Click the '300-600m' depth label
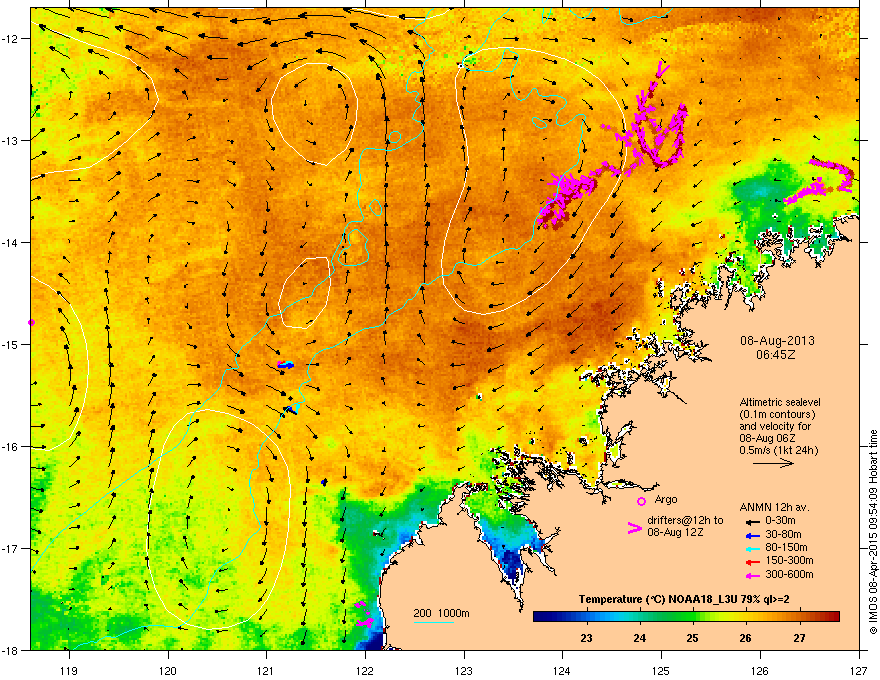This screenshot has height=680, width=880. [789, 575]
